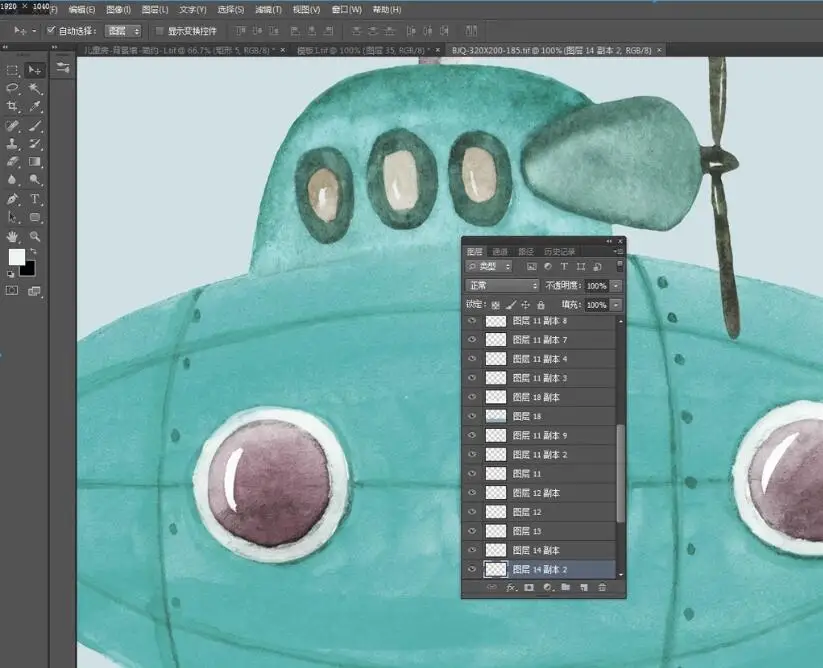
Task: Select the Lasso tool
Action: (12, 88)
